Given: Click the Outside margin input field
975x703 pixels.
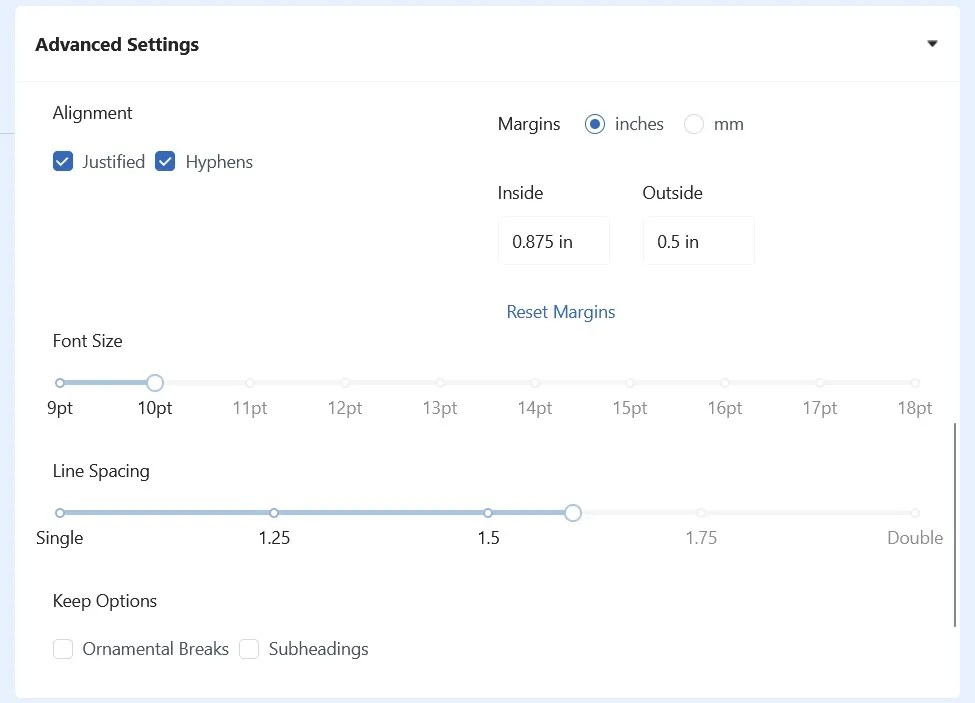Looking at the screenshot, I should pyautogui.click(x=698, y=241).
